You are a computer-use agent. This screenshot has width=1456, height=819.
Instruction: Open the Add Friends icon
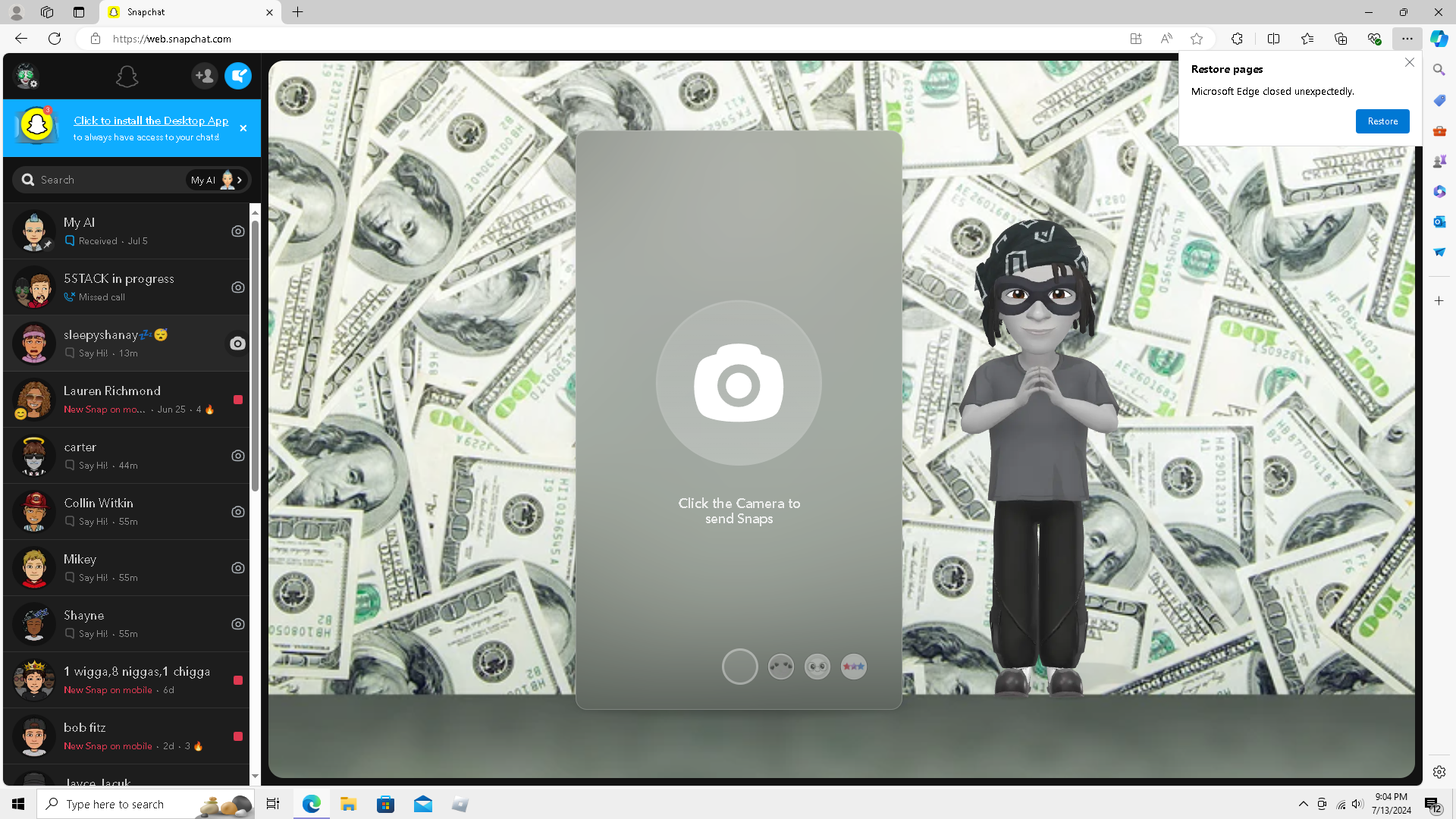[204, 76]
